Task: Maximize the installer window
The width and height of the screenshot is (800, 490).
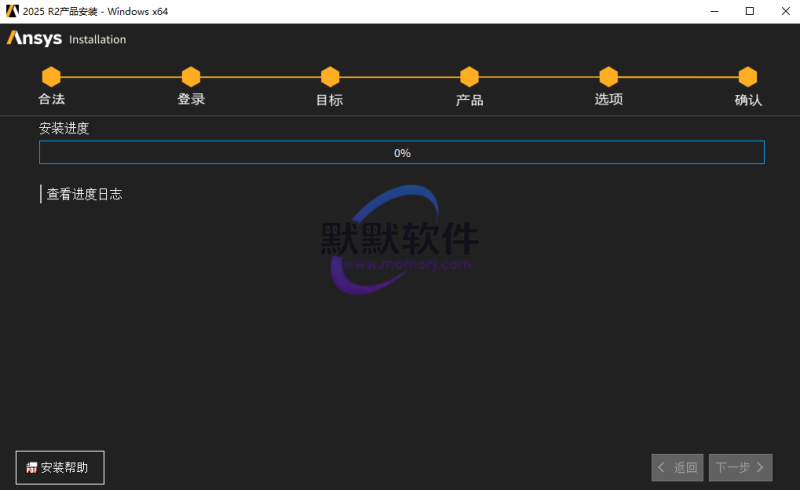Action: tap(749, 11)
